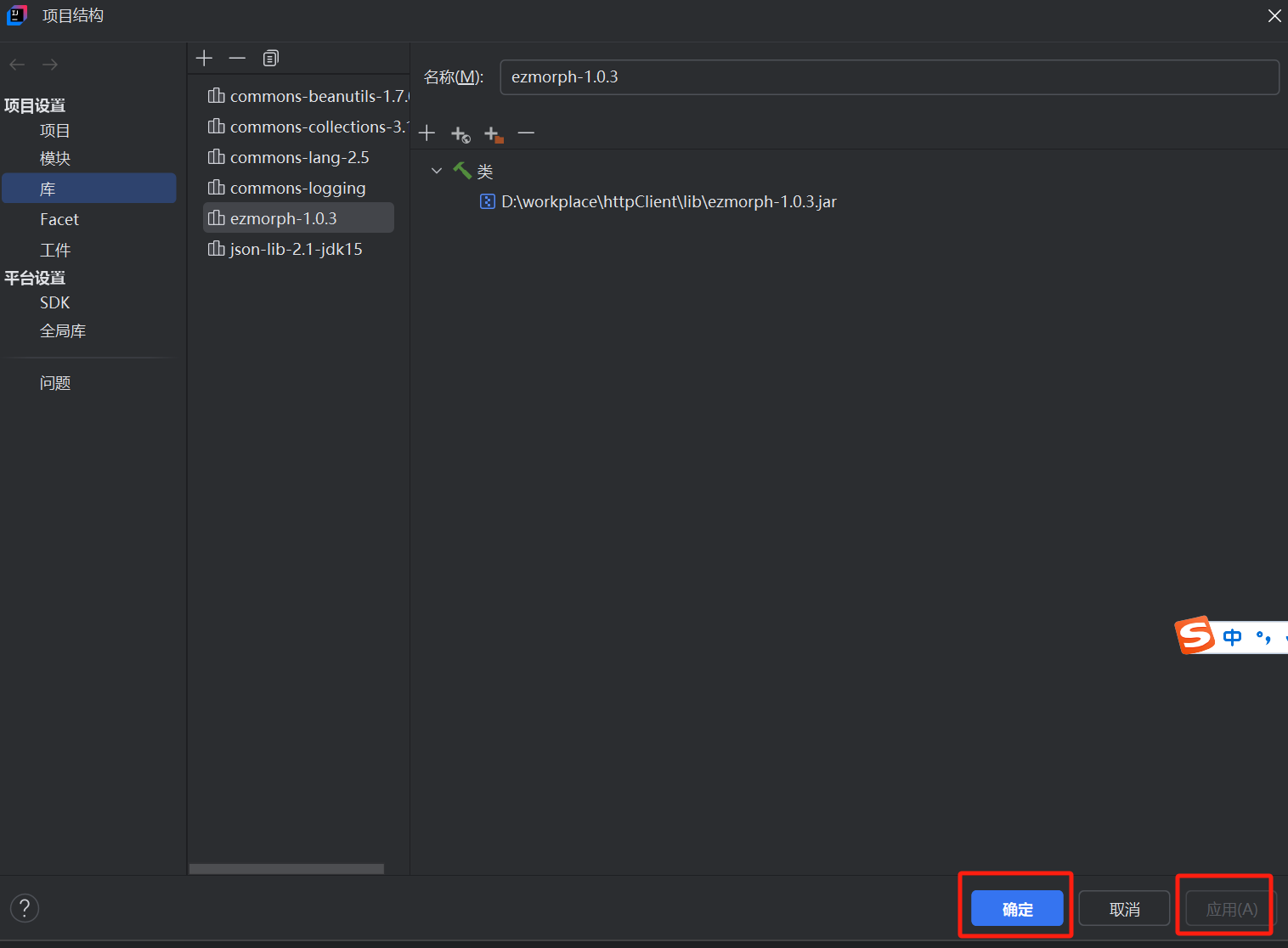Click the jar icon beside the D:\workplace path
The height and width of the screenshot is (948, 1288).
coord(487,201)
